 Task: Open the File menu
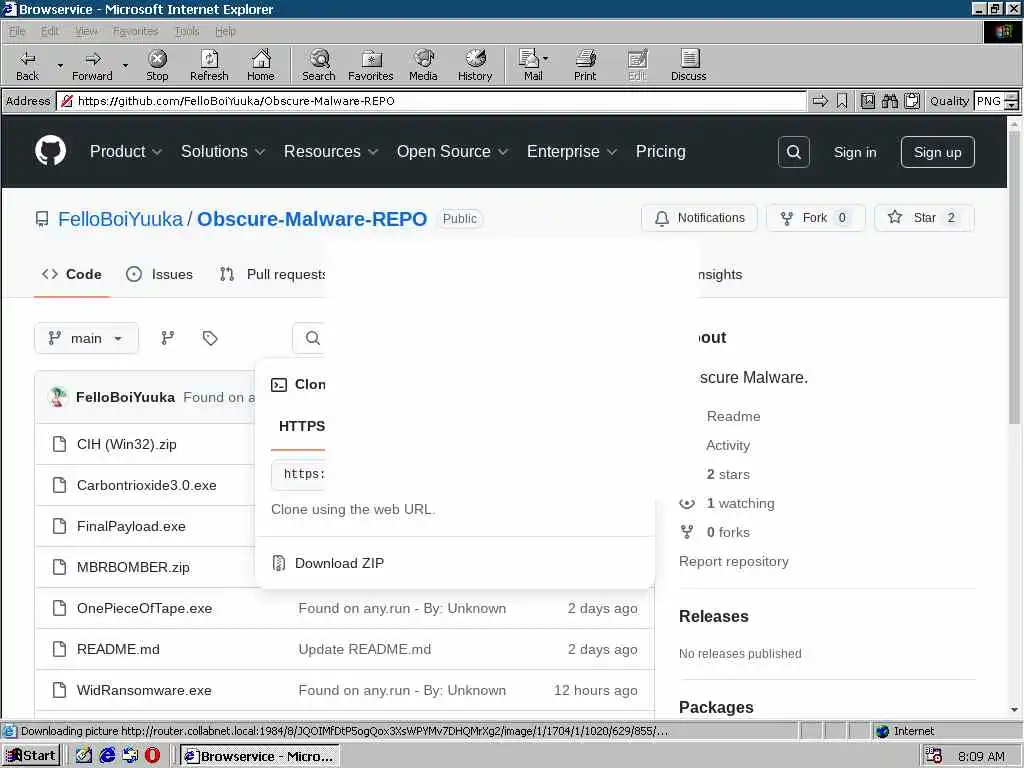tap(17, 31)
